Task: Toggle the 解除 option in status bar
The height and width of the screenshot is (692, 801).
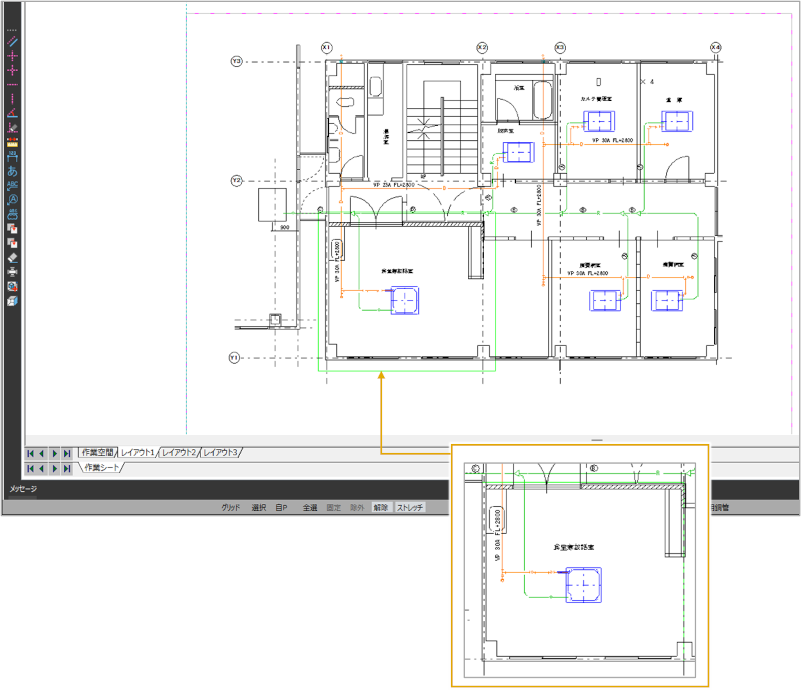Action: click(381, 508)
